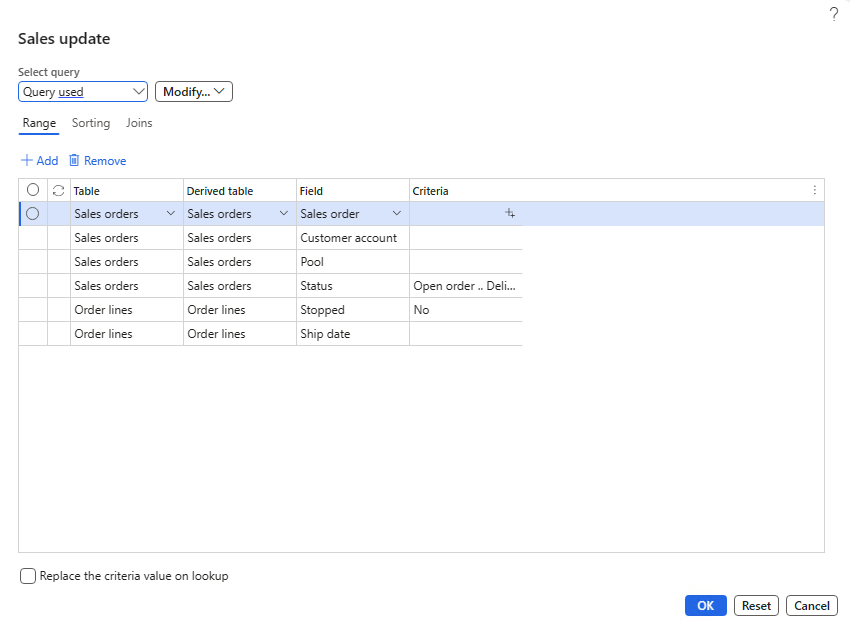Viewport: 850px width, 626px height.
Task: Check Replace the criteria value on lookup
Action: click(x=28, y=576)
